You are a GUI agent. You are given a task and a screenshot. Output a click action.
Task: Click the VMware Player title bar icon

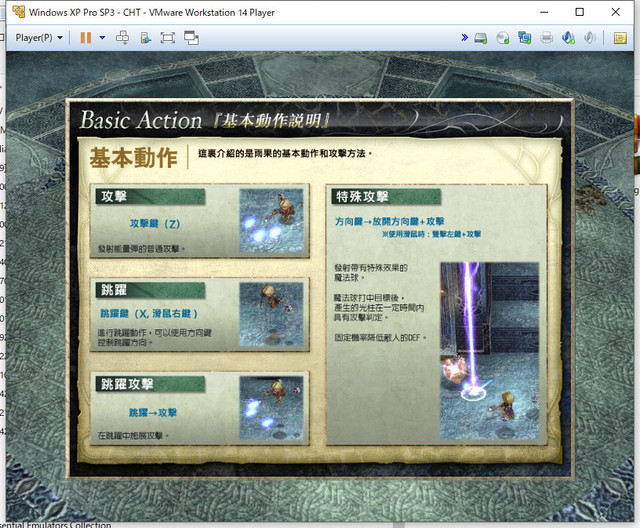[19, 12]
